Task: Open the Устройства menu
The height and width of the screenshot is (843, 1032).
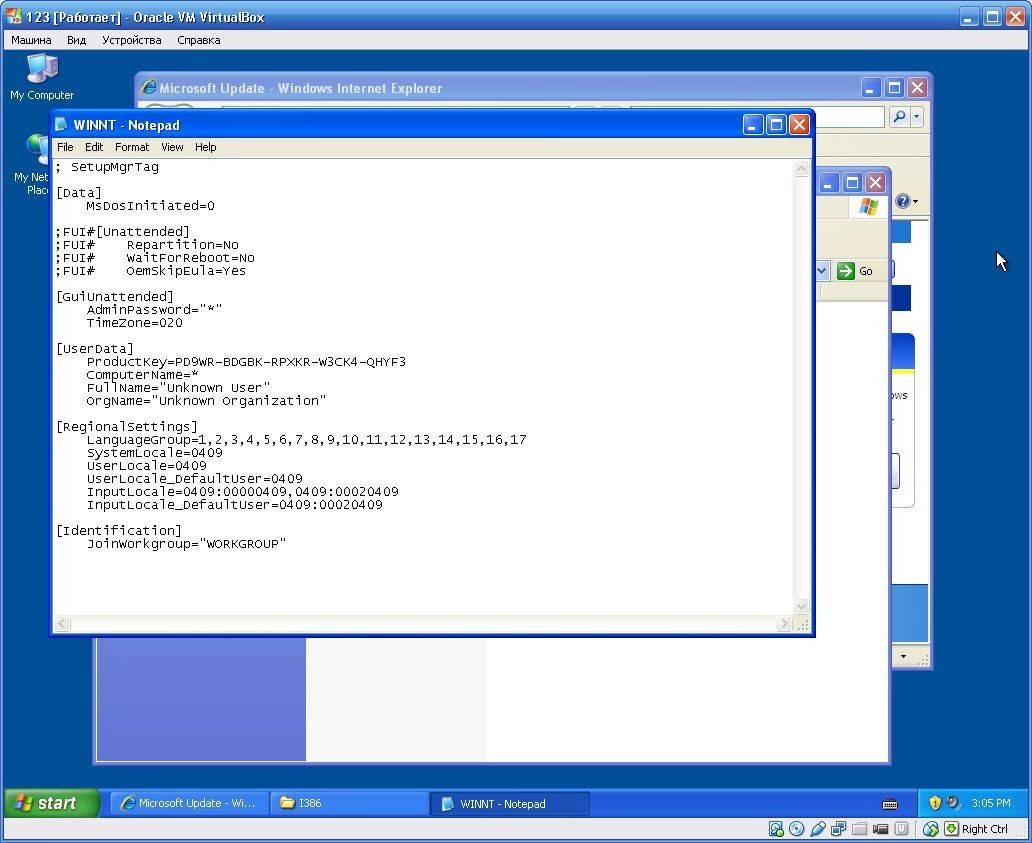Action: point(132,40)
